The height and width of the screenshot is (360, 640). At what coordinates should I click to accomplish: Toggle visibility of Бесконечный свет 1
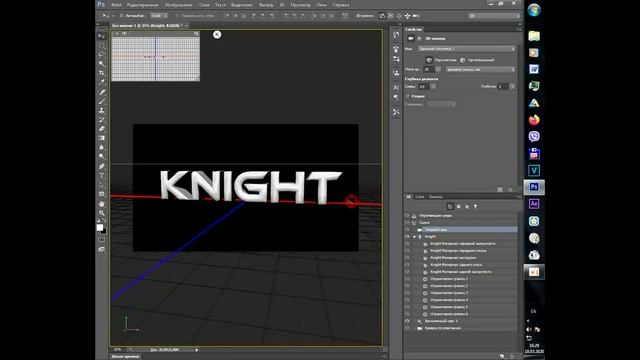(x=407, y=321)
